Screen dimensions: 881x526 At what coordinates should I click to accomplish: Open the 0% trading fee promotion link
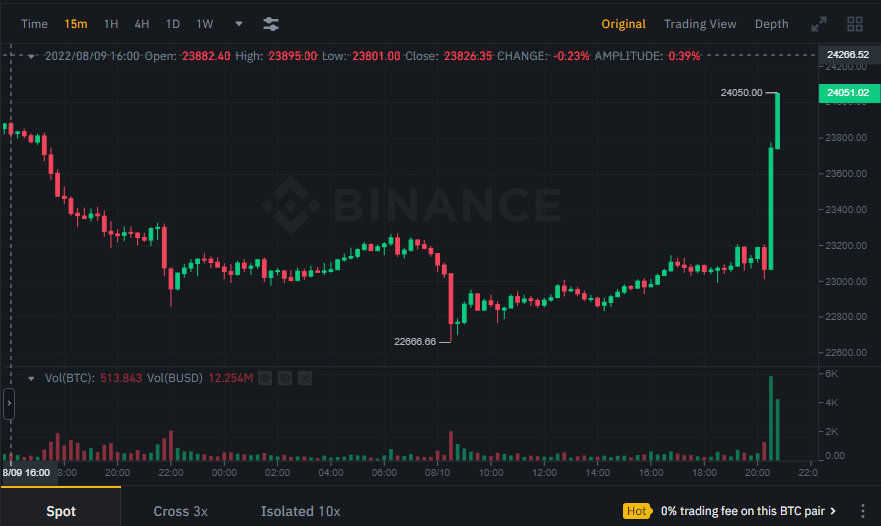(x=748, y=511)
